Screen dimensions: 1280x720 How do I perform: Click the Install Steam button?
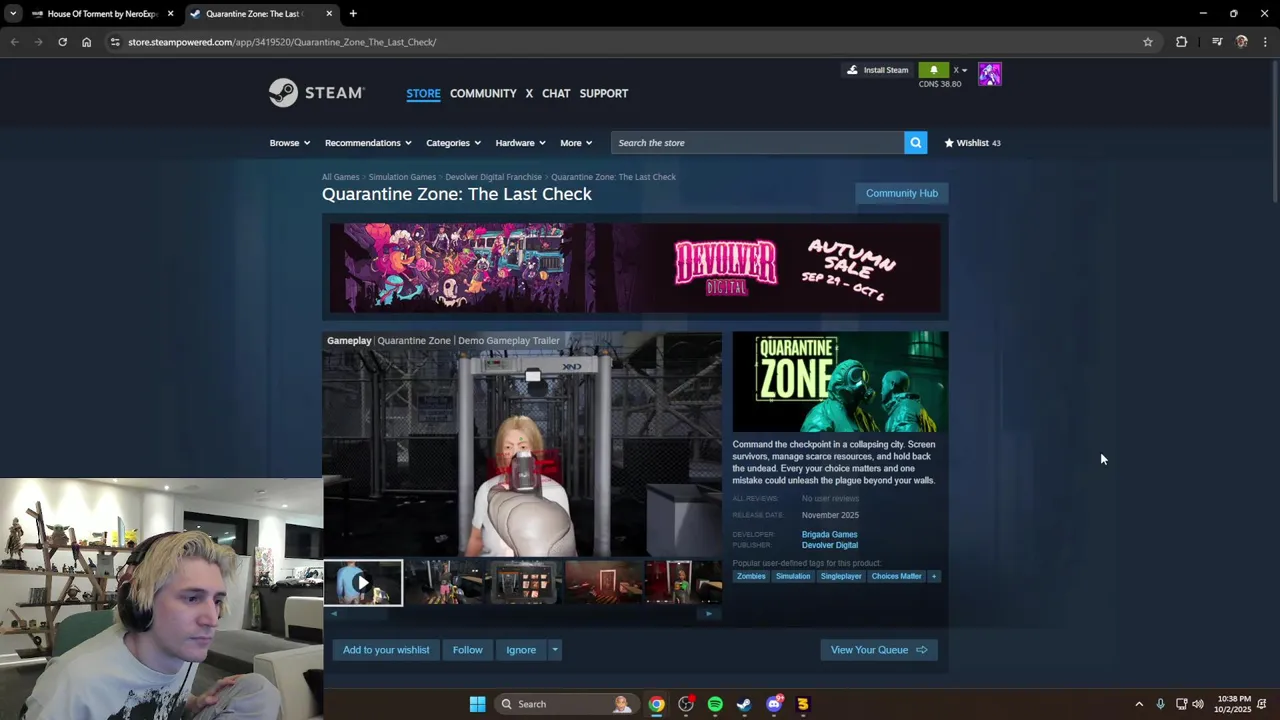[x=877, y=70]
